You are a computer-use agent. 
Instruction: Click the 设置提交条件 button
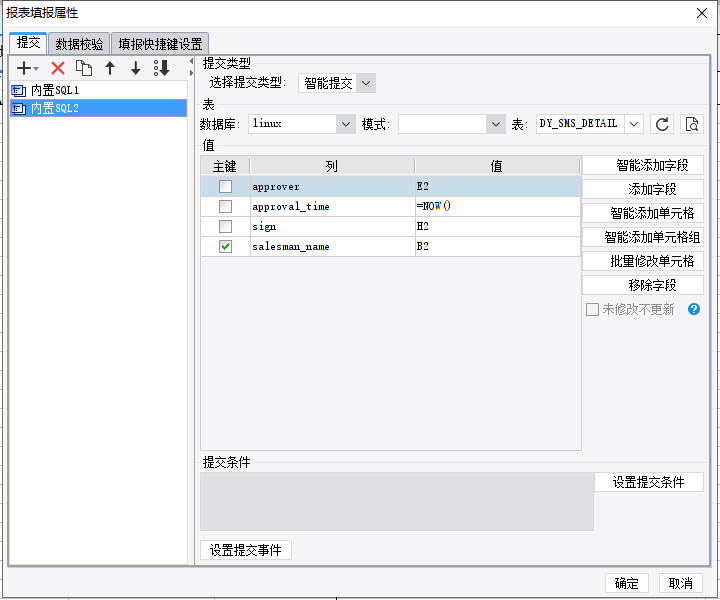(x=648, y=482)
